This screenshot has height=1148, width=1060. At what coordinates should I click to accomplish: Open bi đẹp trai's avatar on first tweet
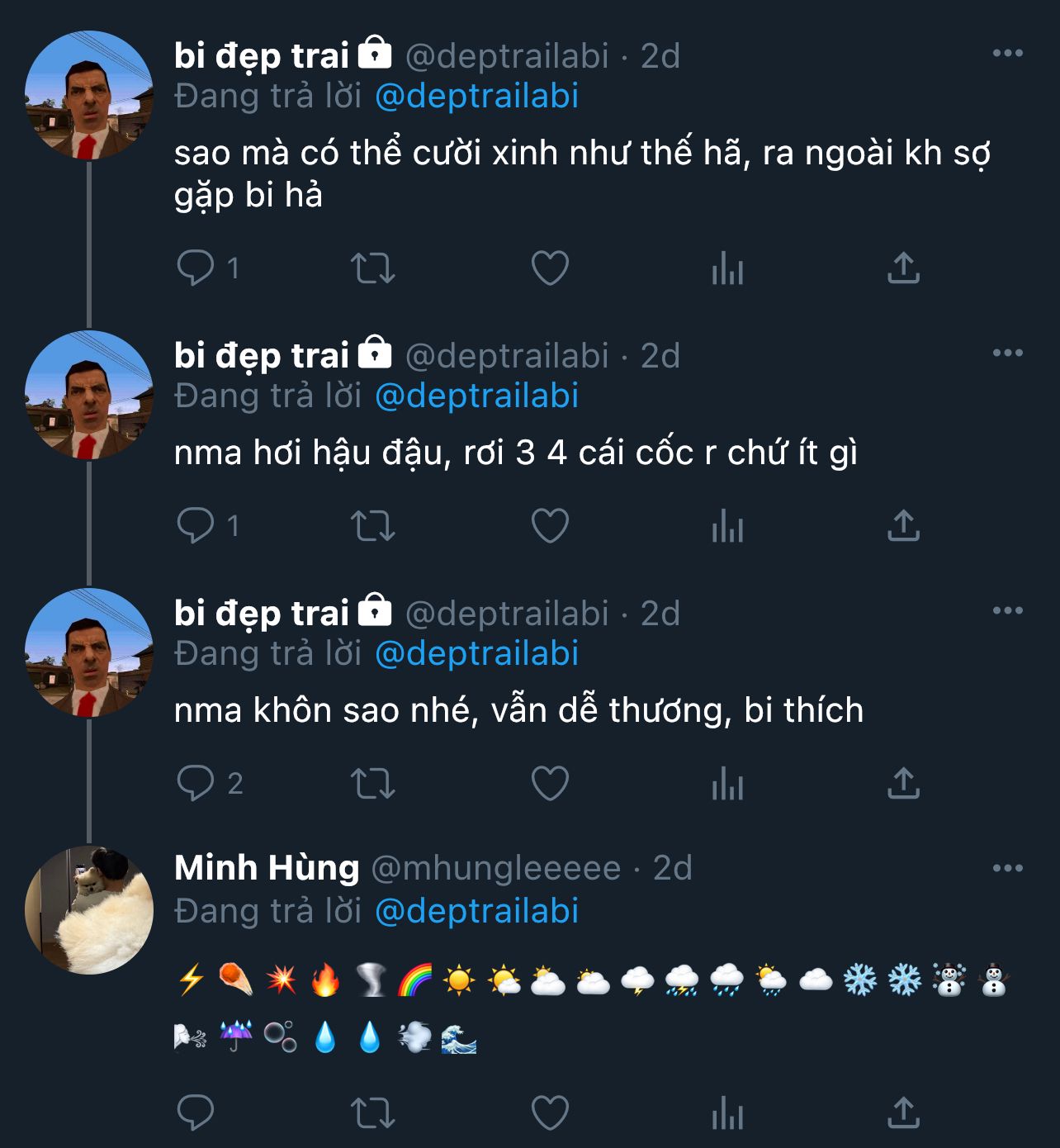(x=89, y=95)
